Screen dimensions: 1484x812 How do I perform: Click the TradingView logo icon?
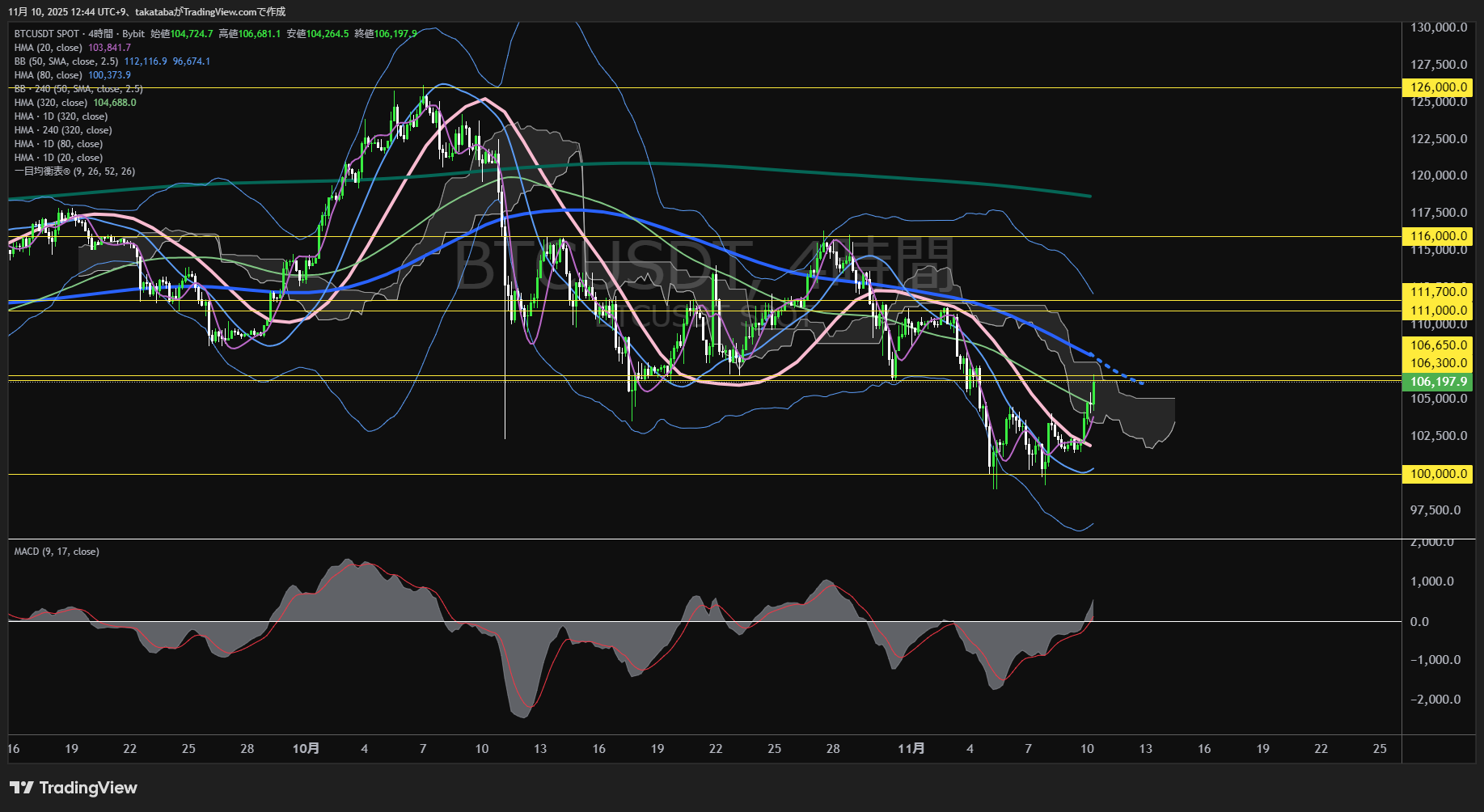click(x=22, y=788)
